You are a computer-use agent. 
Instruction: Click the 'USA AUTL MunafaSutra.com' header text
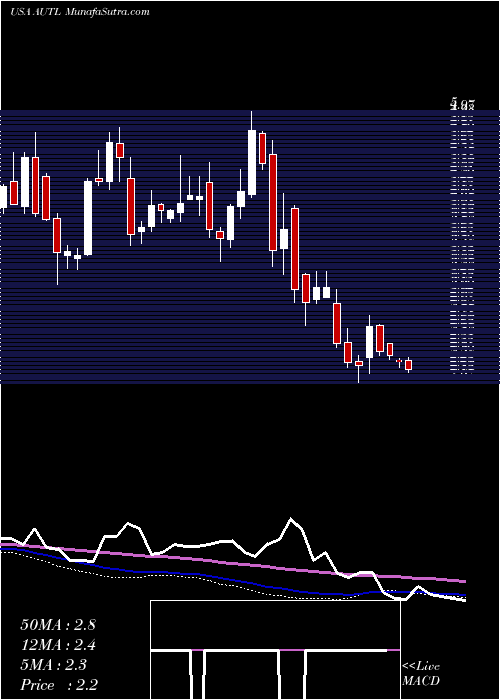pos(79,12)
